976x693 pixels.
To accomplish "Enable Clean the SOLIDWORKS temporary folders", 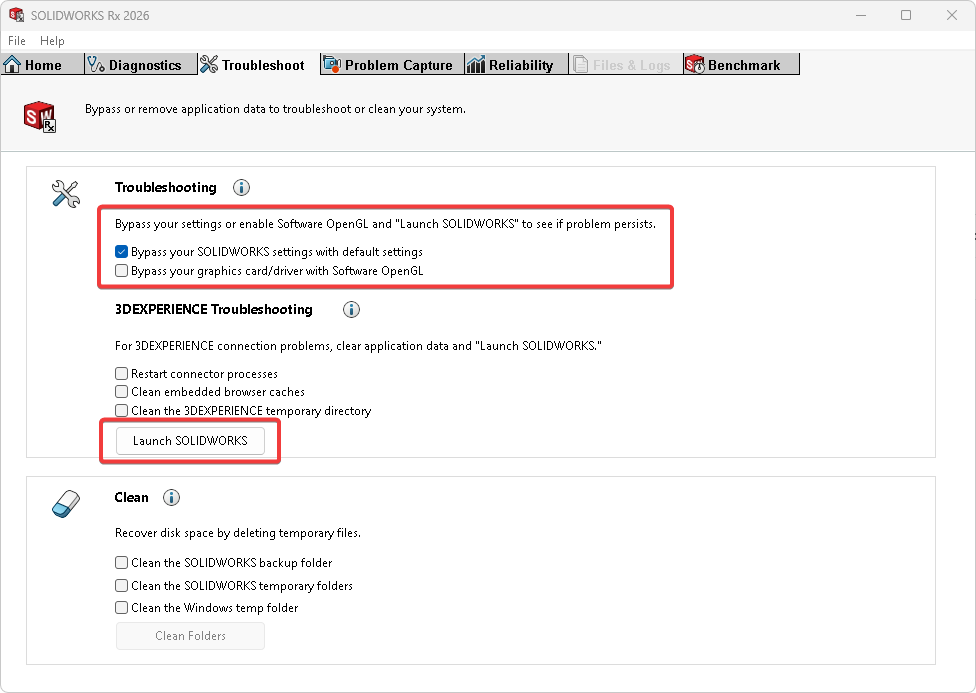I will 121,585.
